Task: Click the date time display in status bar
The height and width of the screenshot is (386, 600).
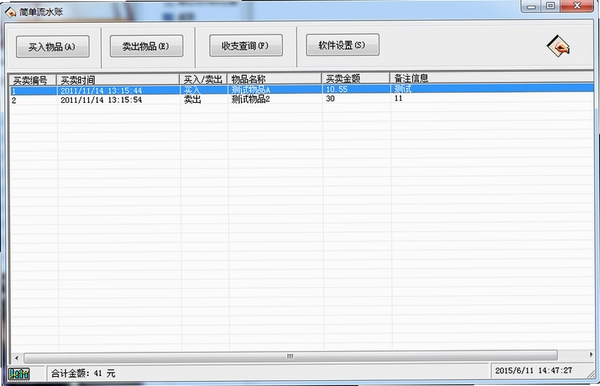Action: (533, 370)
